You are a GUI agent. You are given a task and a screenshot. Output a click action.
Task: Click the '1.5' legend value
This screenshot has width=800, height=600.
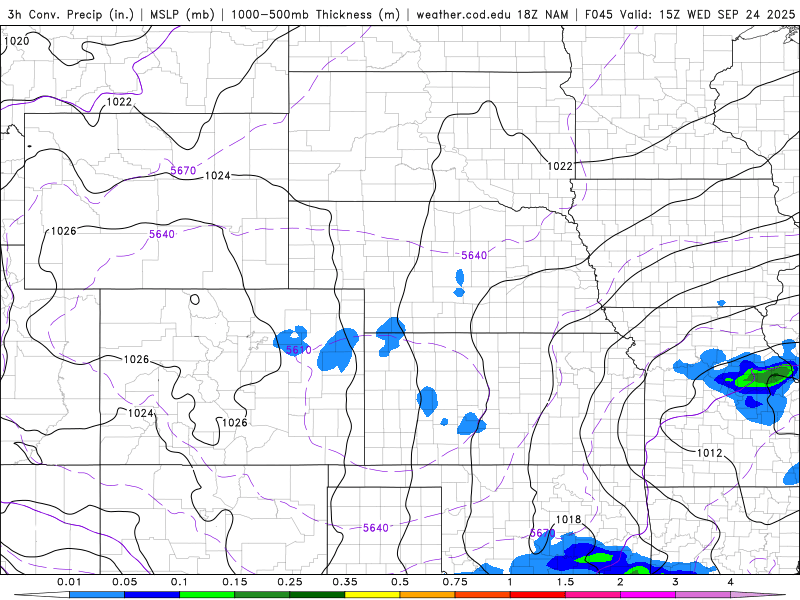point(565,582)
